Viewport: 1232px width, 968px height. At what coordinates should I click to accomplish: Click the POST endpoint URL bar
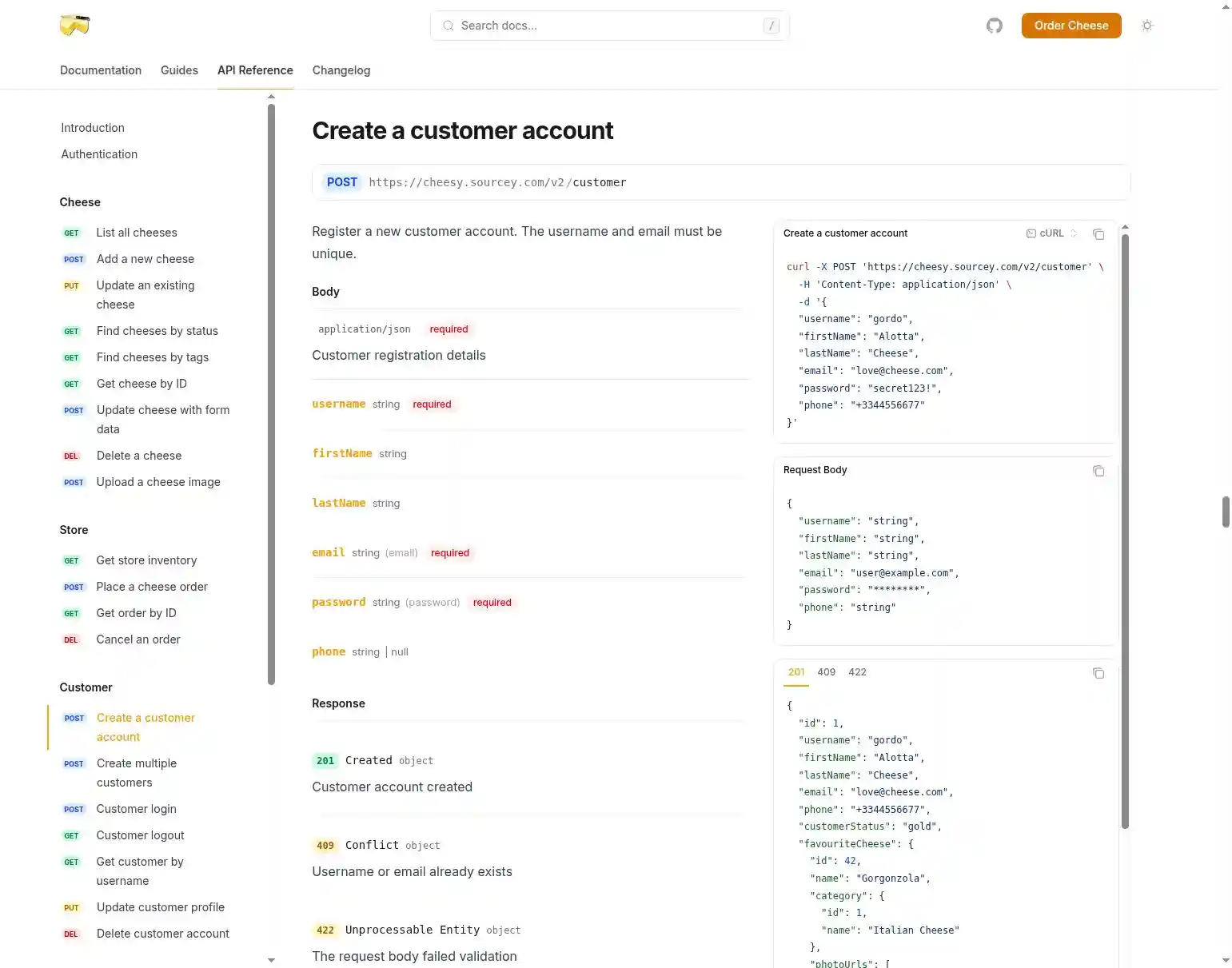[x=721, y=182]
